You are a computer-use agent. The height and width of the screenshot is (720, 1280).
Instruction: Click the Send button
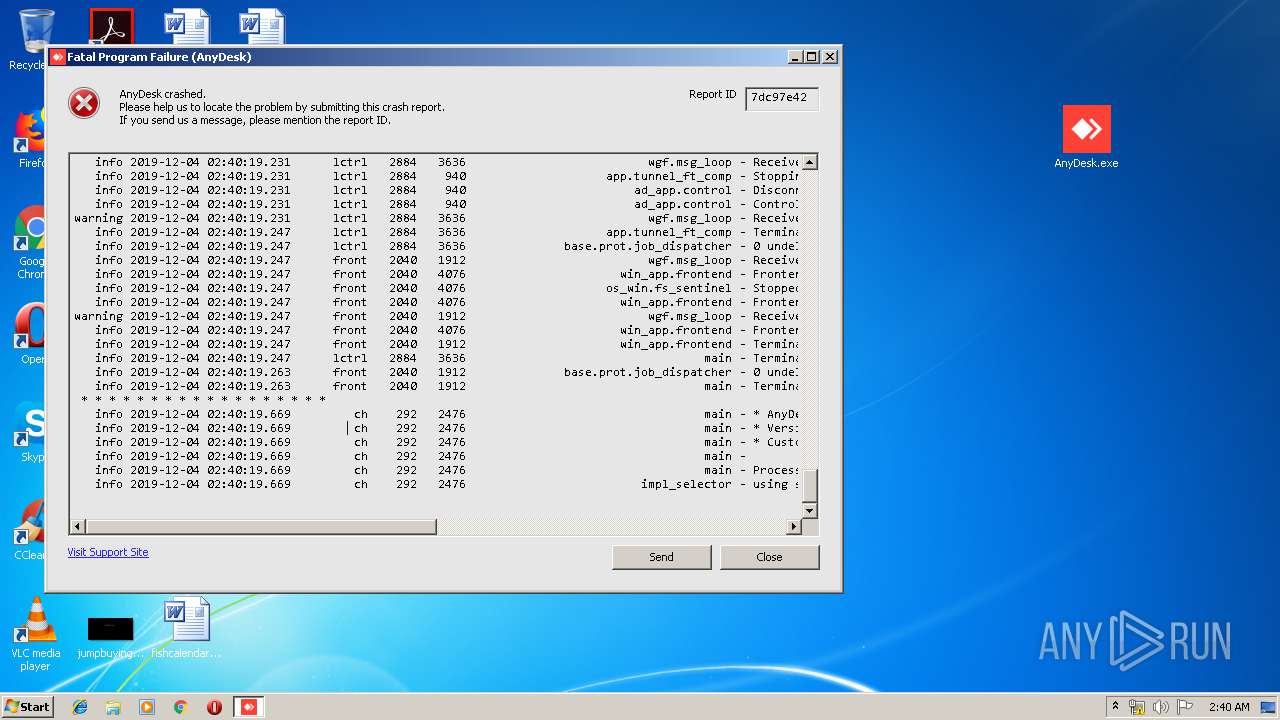coord(661,557)
